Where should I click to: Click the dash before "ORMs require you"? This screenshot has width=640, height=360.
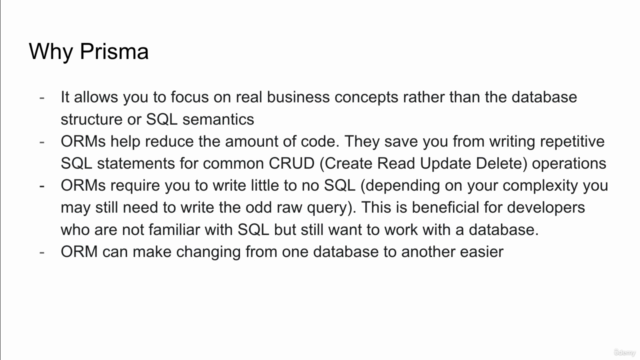click(x=42, y=186)
